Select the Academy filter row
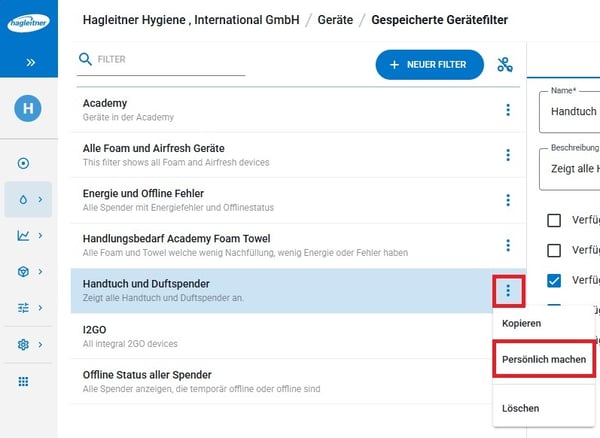Viewport: 600px width, 438px height. tap(298, 110)
